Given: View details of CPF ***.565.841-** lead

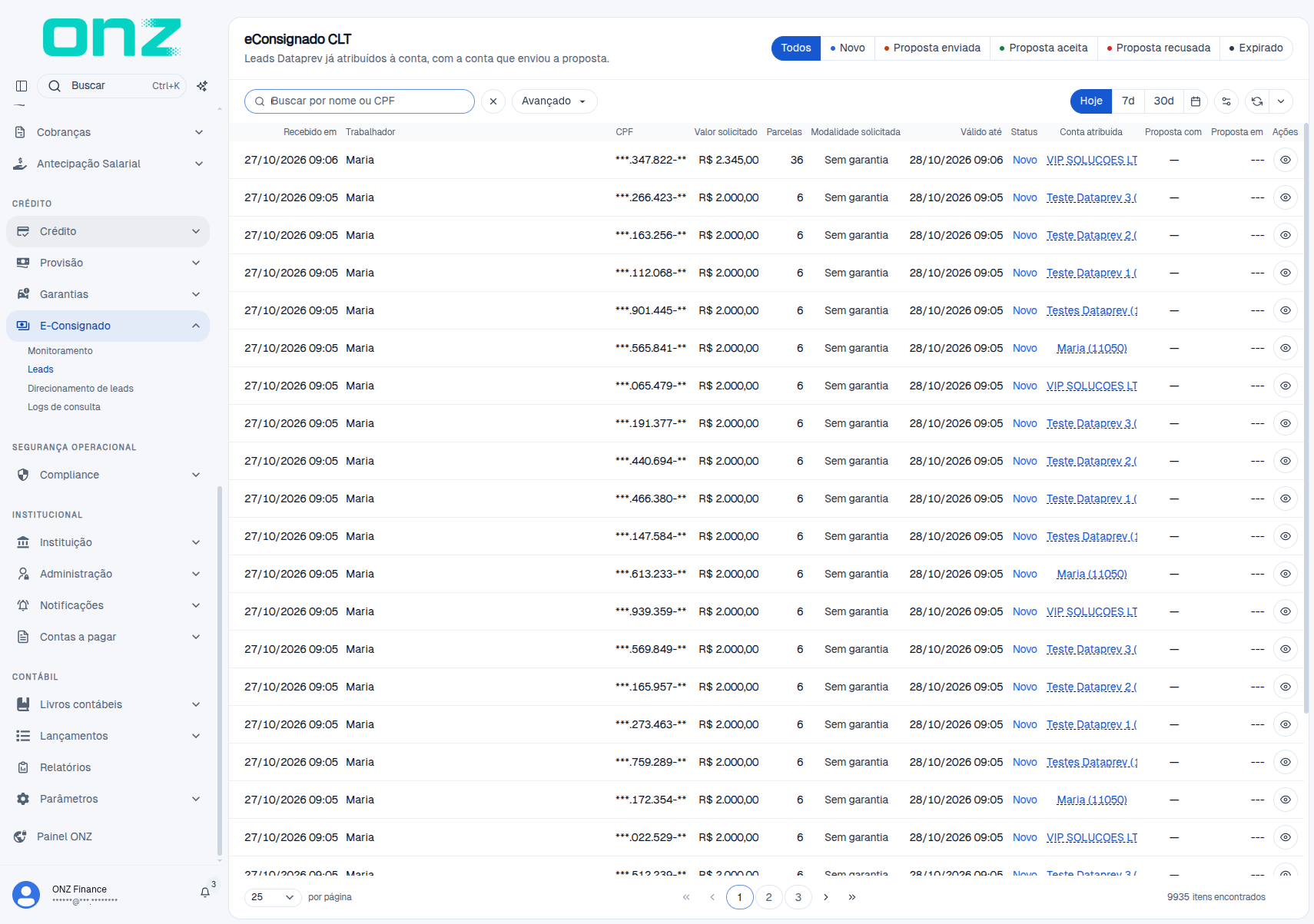Looking at the screenshot, I should click(1286, 348).
